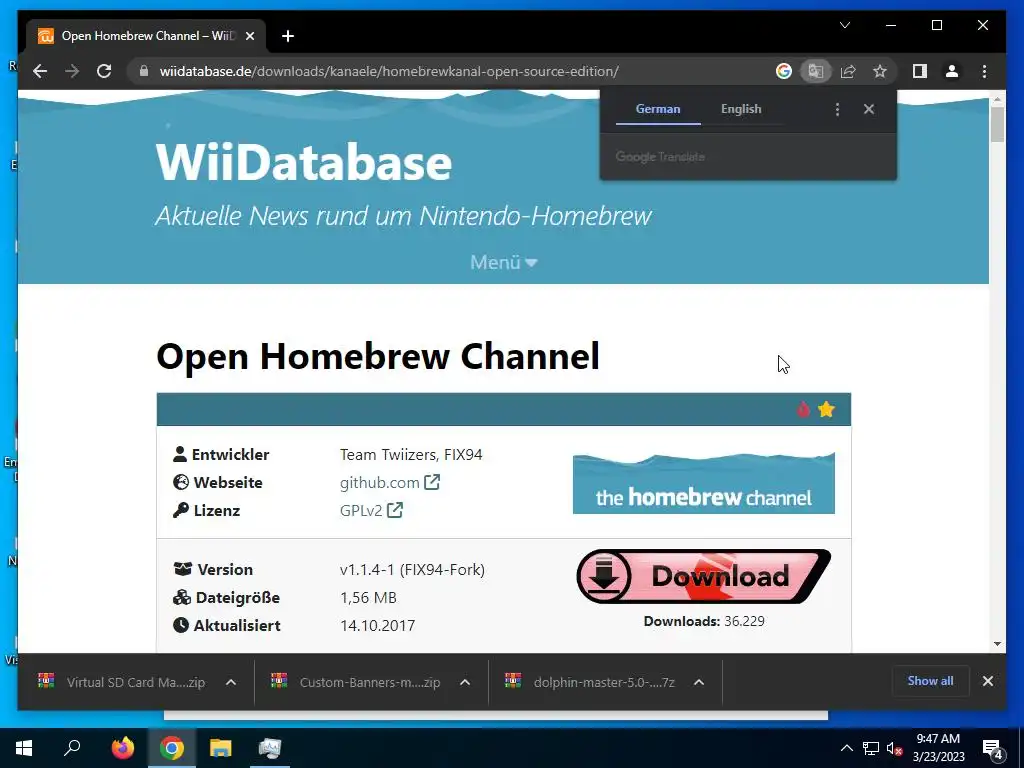Click the WiiDatabase site title

point(304,162)
